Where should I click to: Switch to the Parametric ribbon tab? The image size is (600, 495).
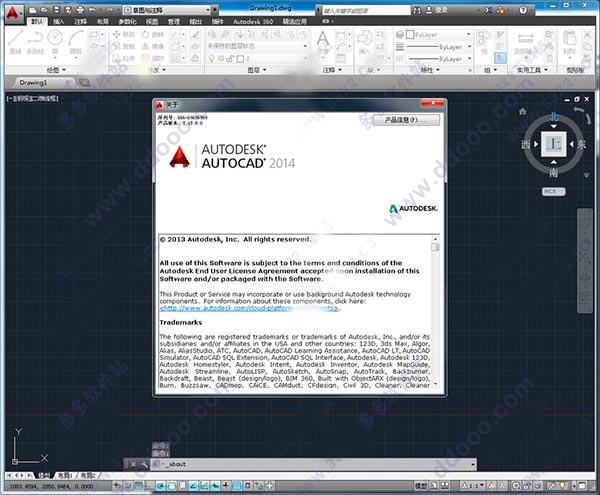point(127,22)
